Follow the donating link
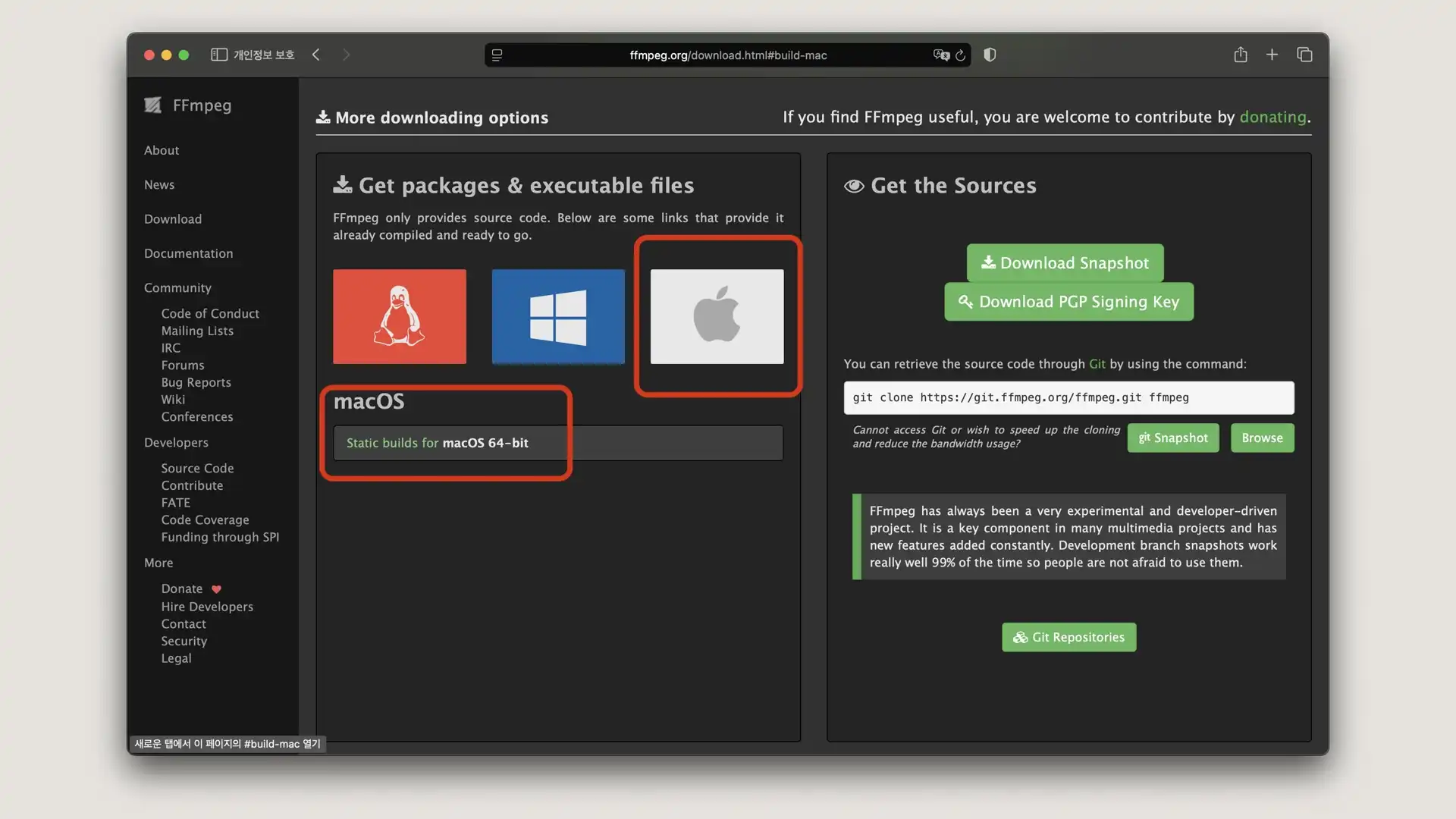The image size is (1456, 819). (x=1272, y=117)
